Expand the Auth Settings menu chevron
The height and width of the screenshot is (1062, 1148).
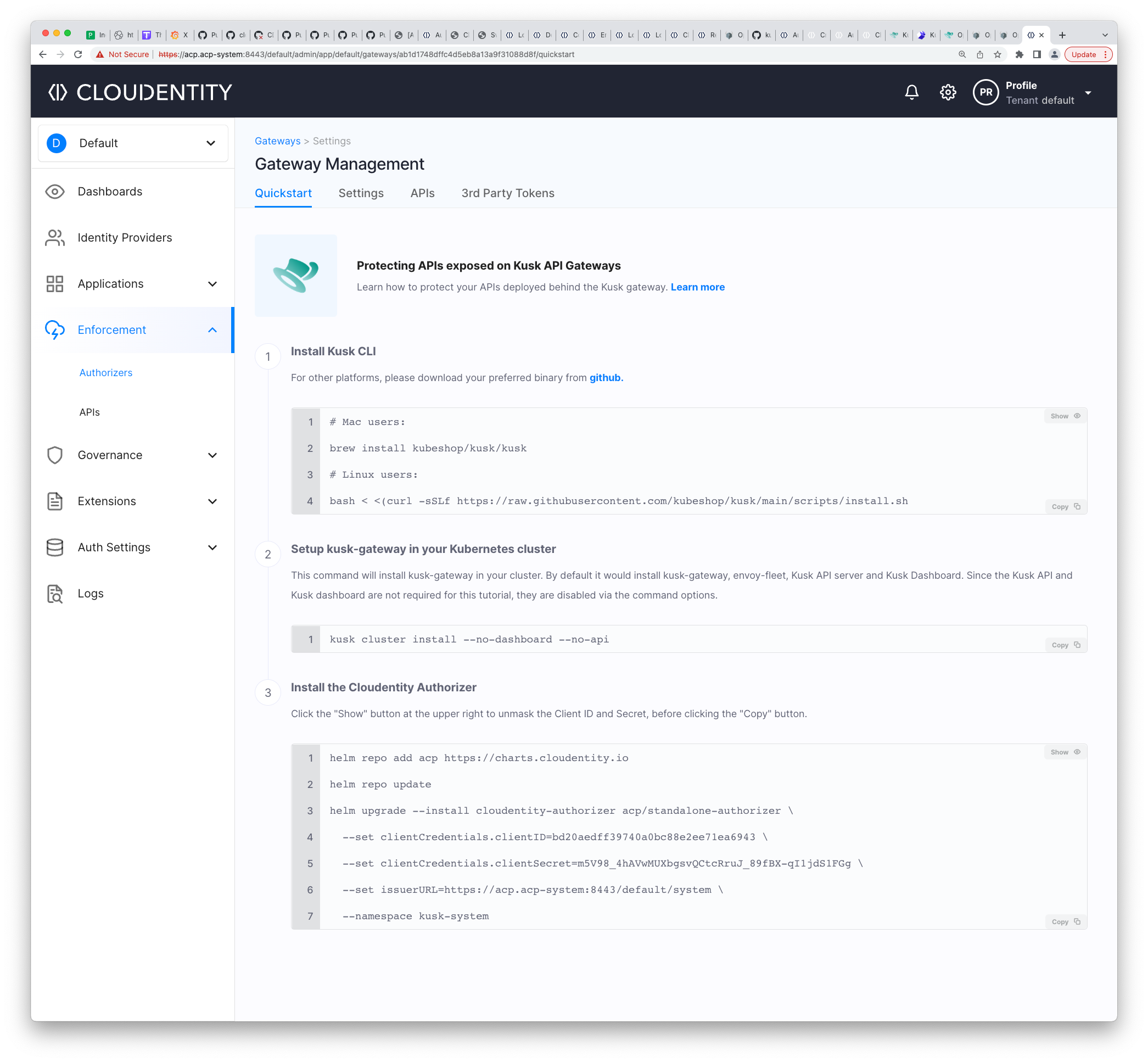(212, 547)
